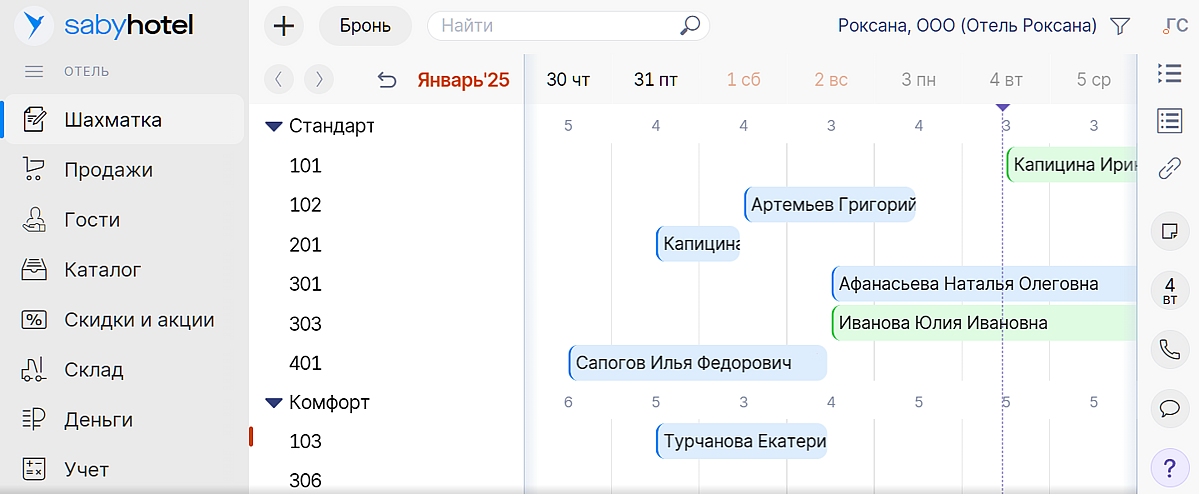Open Сапогов Илья Федорович booking bar

point(697,363)
